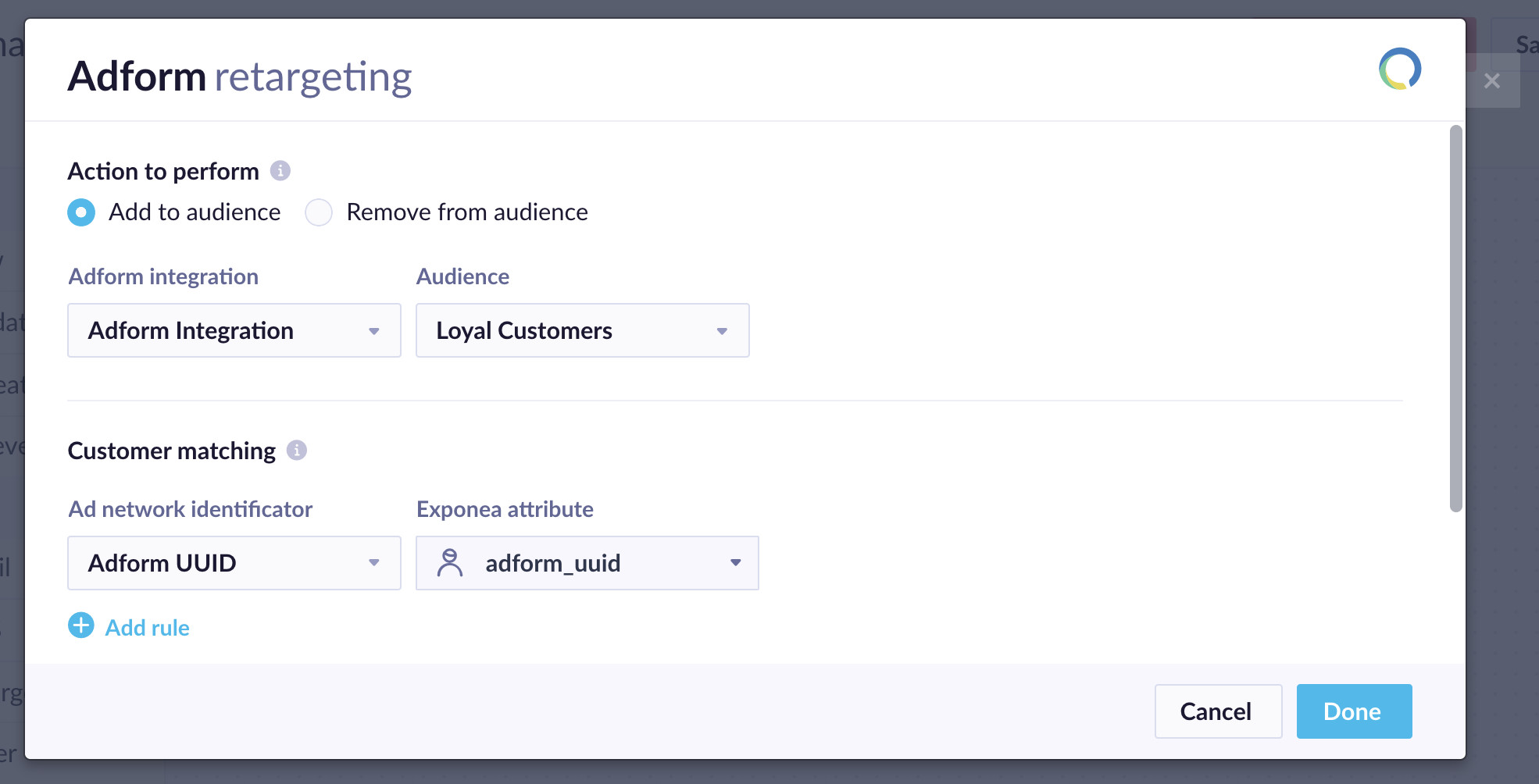Click the plus icon for Add rule
The image size is (1539, 784).
pos(81,625)
